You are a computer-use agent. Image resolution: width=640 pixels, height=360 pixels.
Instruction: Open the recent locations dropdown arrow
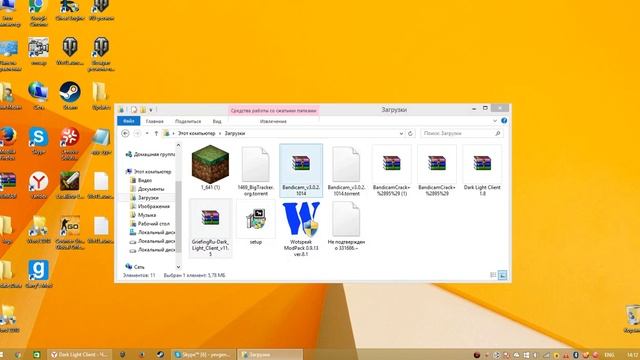pyautogui.click(x=147, y=133)
